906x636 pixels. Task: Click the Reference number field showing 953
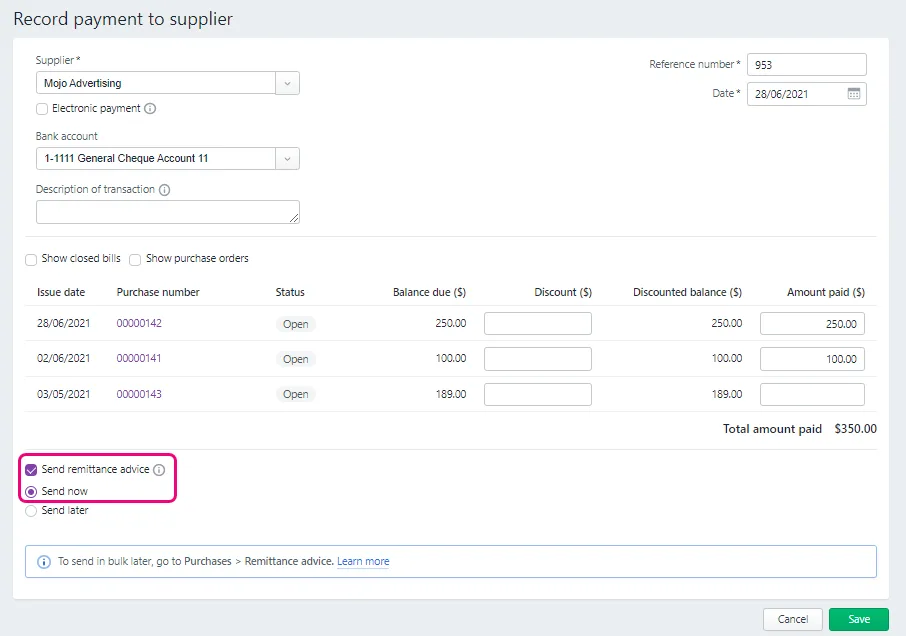tap(807, 65)
